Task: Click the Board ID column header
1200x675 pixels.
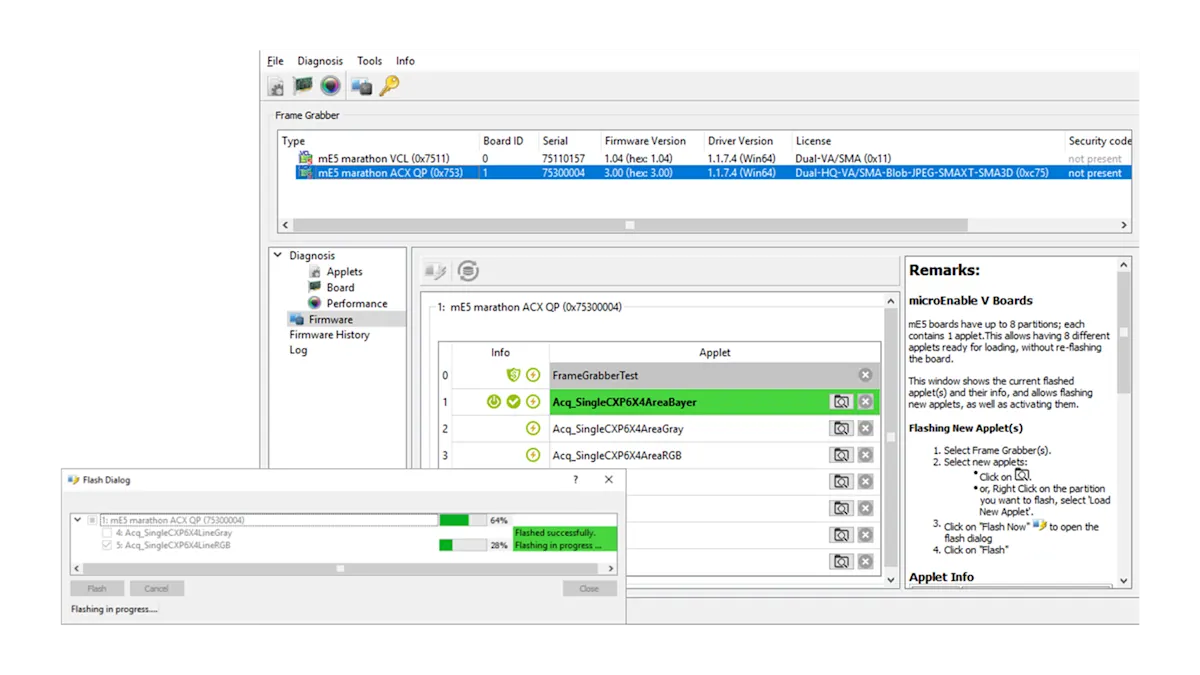Action: [503, 141]
